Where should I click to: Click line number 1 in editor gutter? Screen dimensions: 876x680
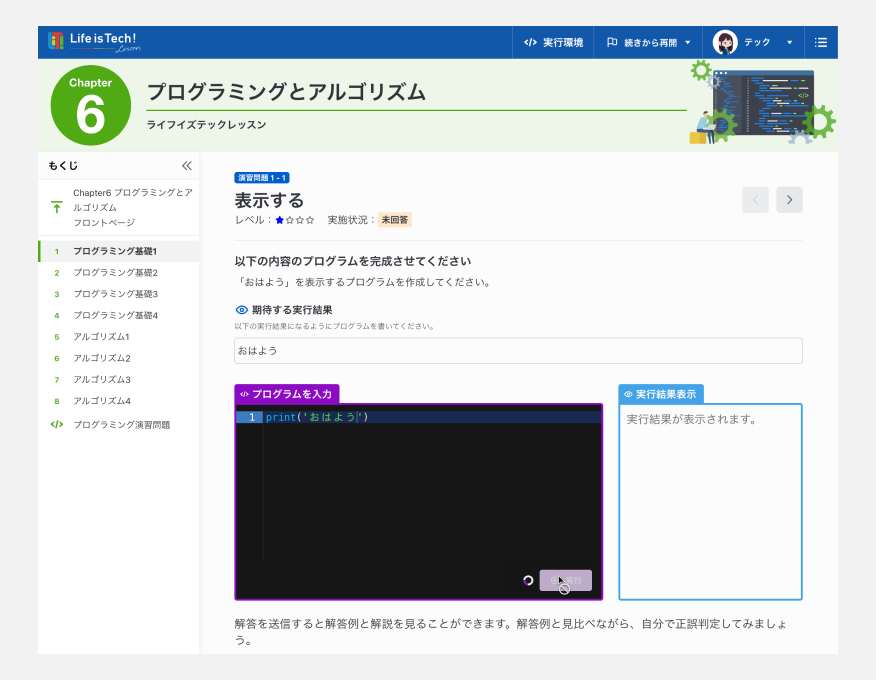coord(251,417)
